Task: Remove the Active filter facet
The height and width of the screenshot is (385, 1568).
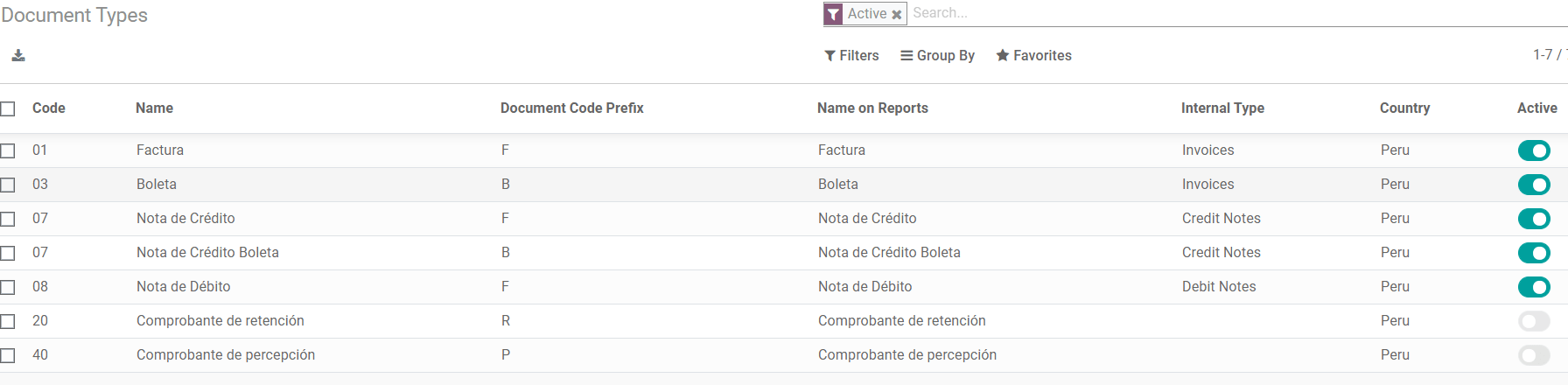Action: point(896,15)
